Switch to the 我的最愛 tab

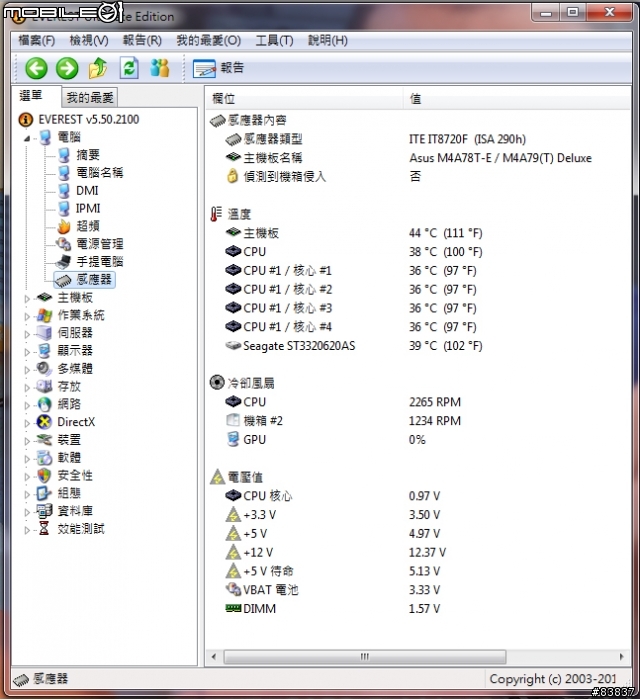click(x=90, y=98)
